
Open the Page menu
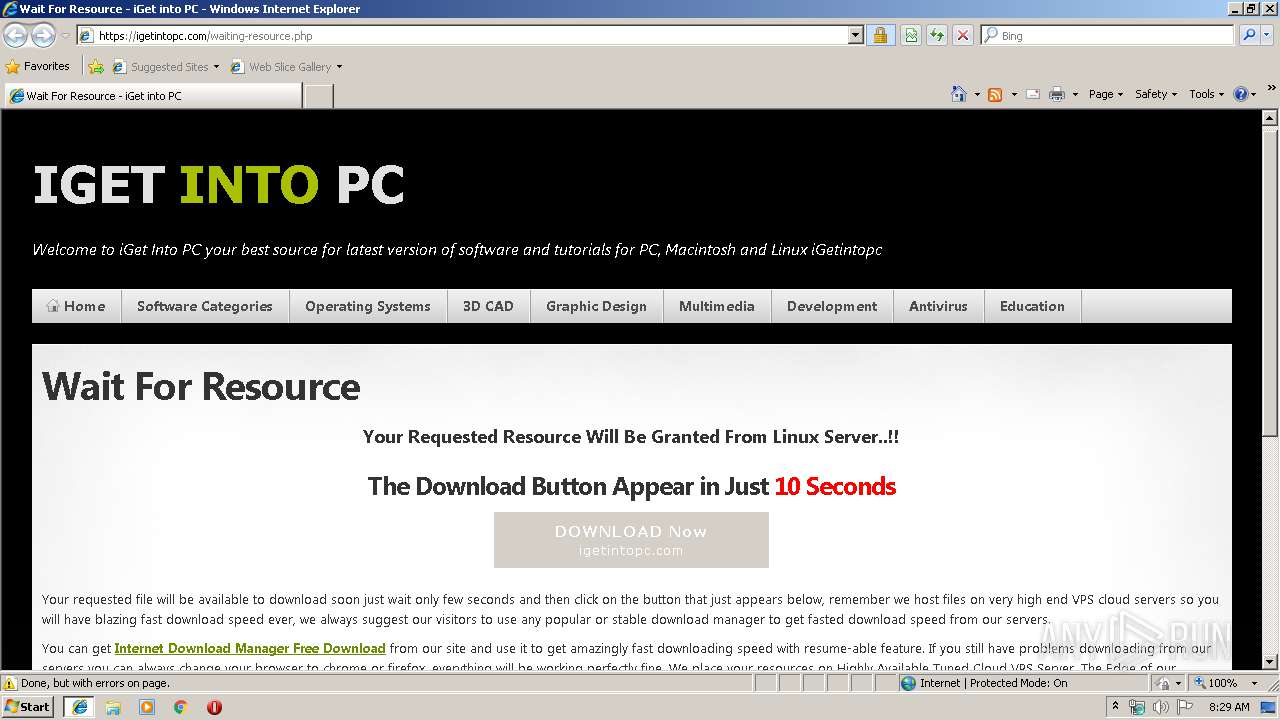pos(1105,94)
